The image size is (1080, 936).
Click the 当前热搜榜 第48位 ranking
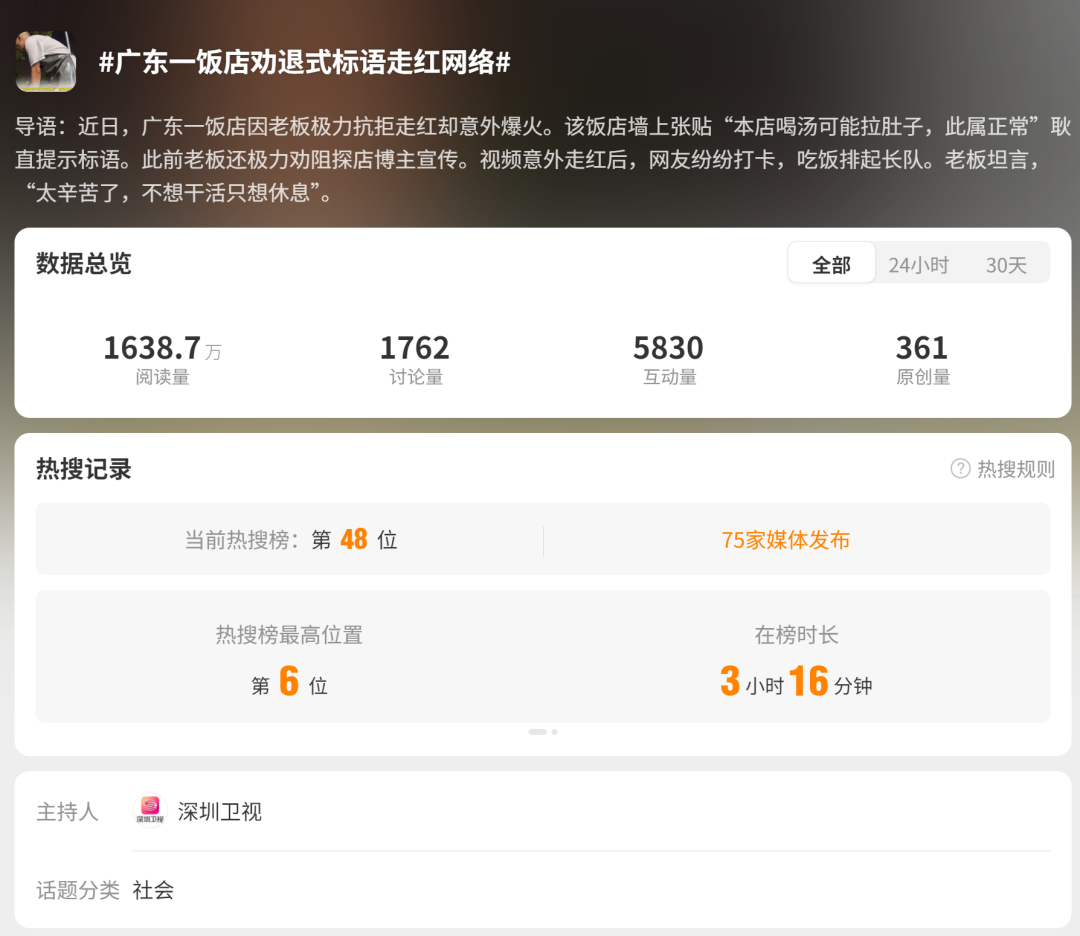tap(291, 540)
